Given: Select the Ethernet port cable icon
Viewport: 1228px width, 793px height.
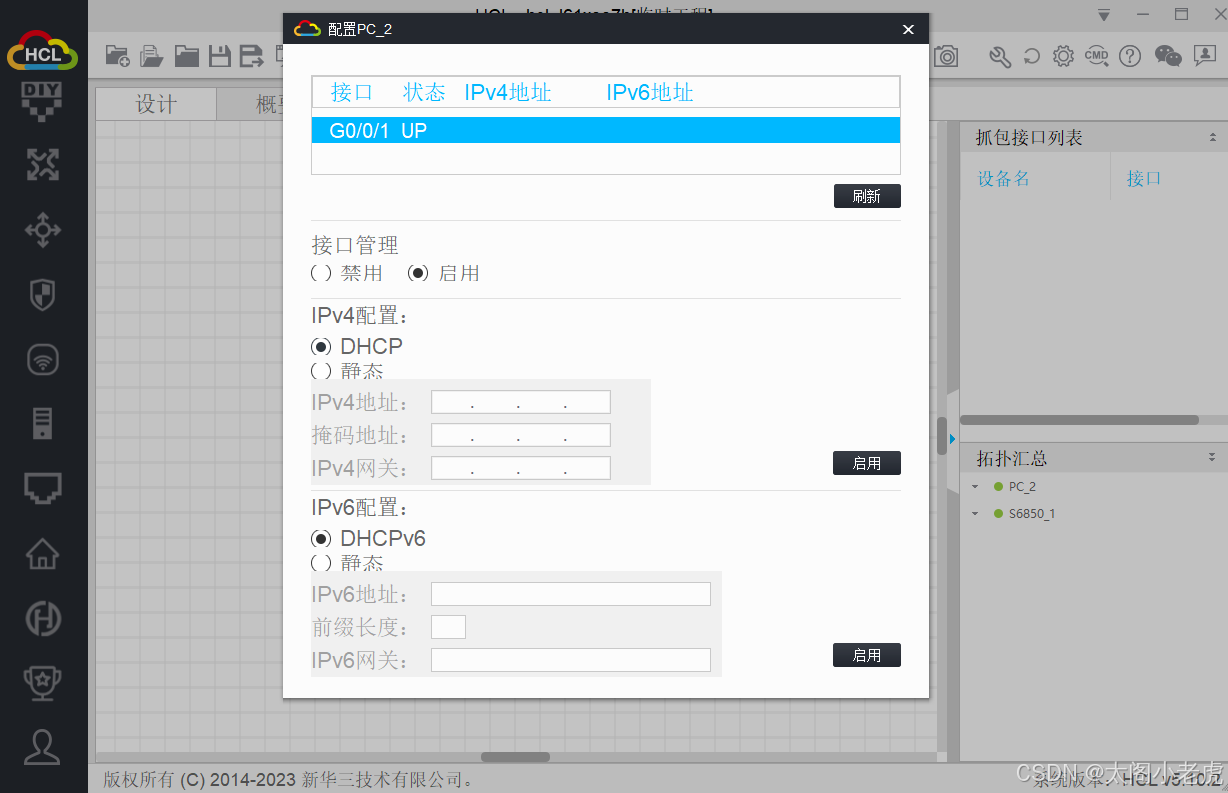Looking at the screenshot, I should pyautogui.click(x=43, y=488).
